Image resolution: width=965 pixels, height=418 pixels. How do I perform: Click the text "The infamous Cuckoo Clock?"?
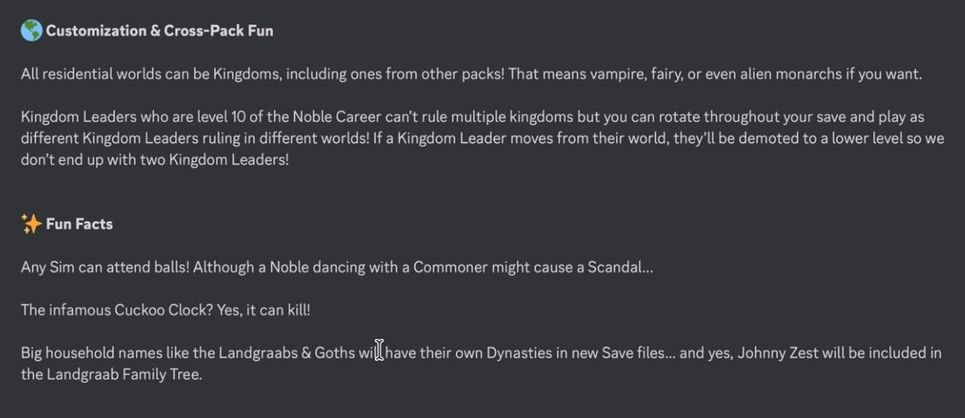point(113,310)
